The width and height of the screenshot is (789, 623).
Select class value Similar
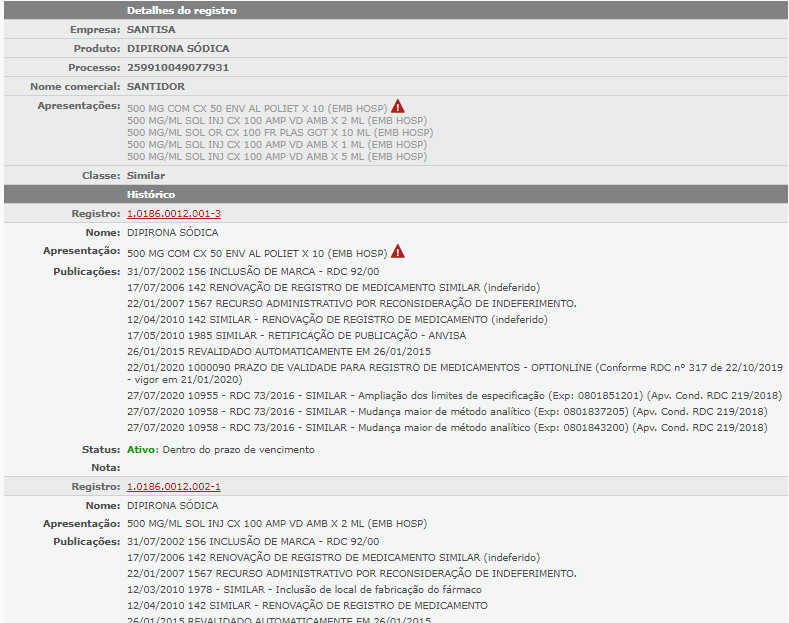(x=146, y=176)
